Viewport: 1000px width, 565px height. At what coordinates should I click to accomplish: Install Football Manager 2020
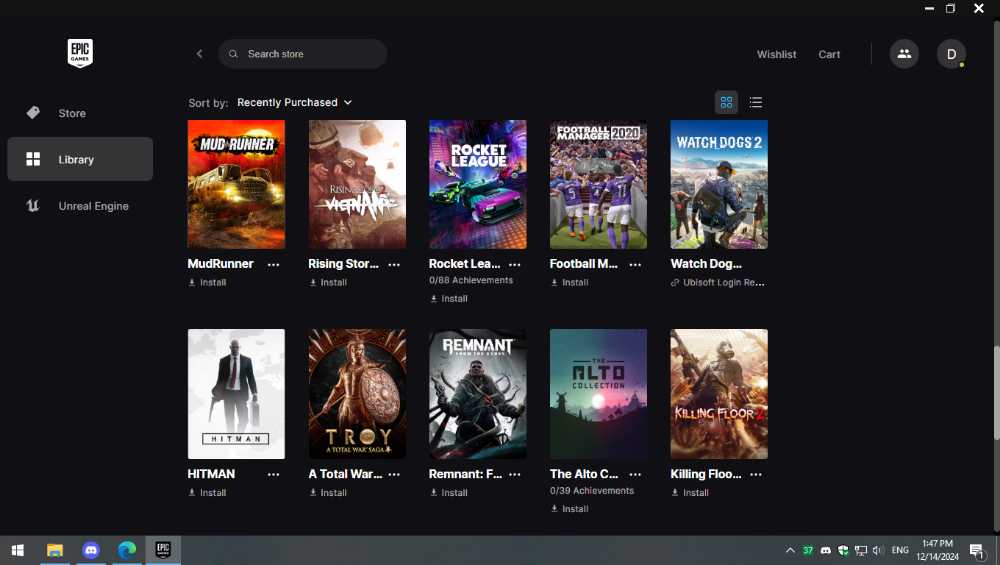click(x=569, y=282)
